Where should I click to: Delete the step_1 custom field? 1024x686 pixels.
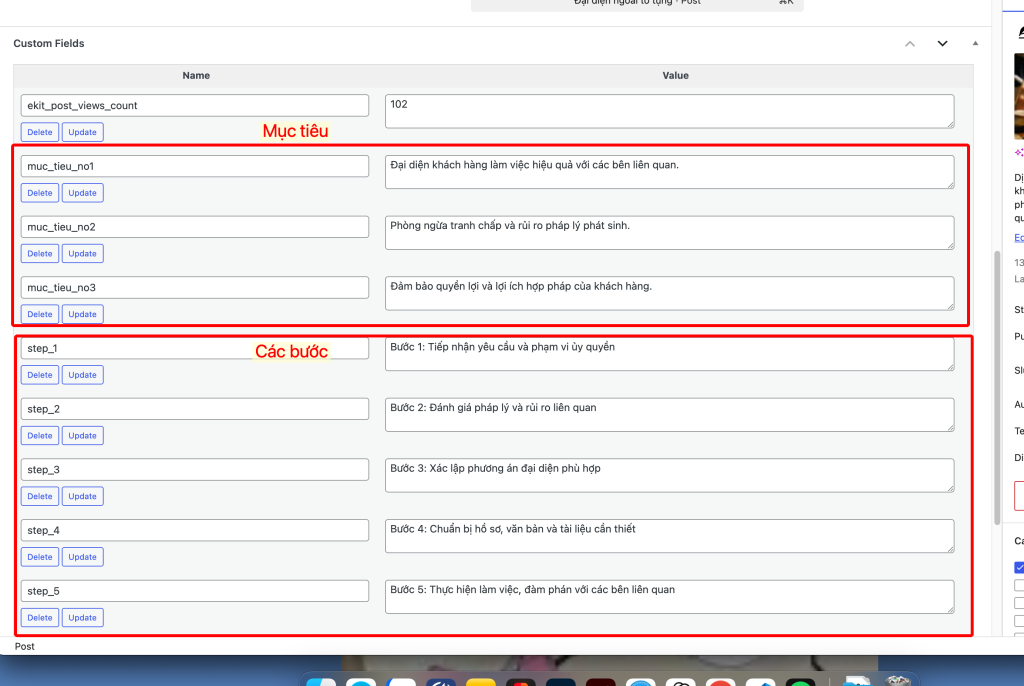pos(40,375)
